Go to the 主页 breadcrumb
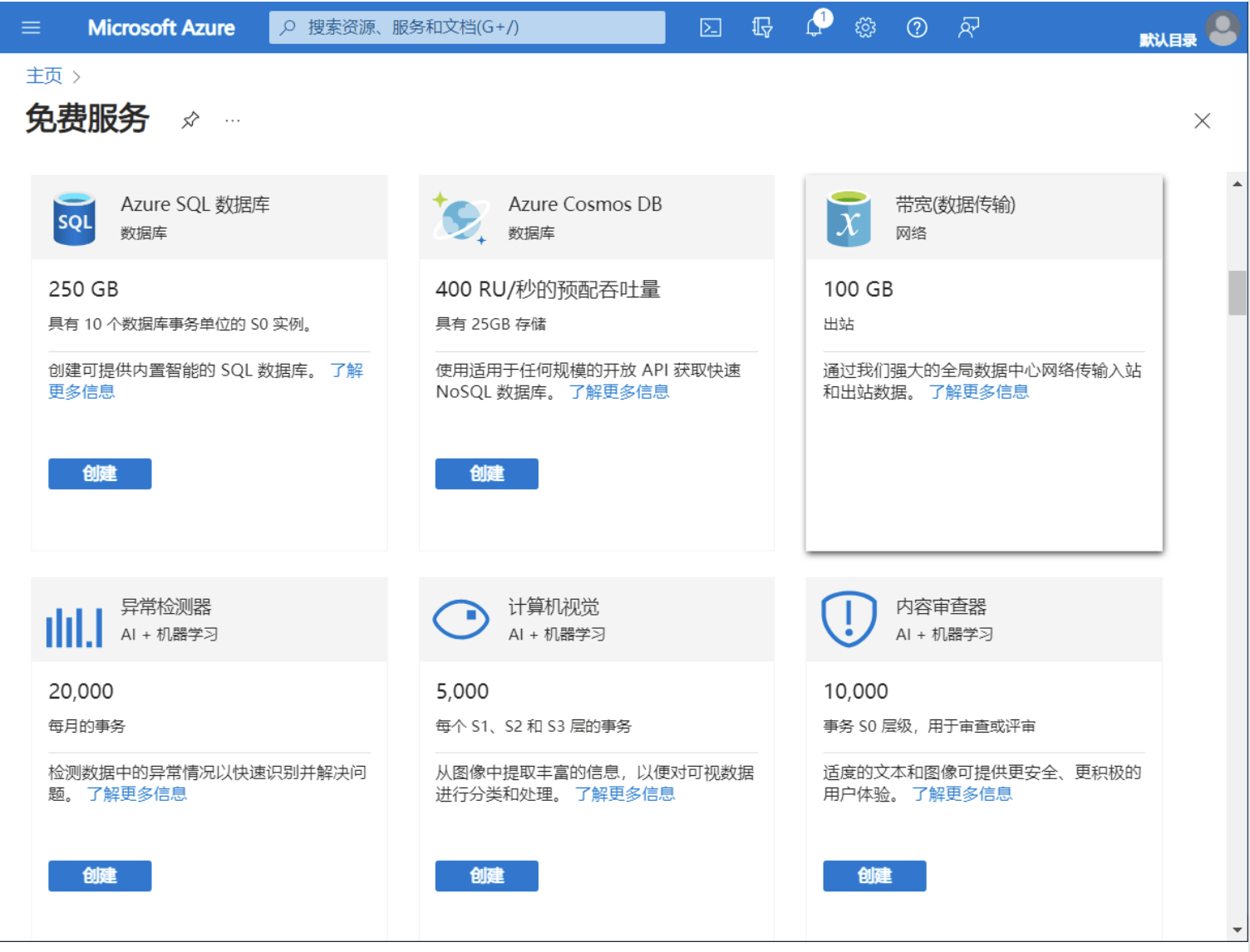Image resolution: width=1250 pixels, height=952 pixels. (x=44, y=76)
